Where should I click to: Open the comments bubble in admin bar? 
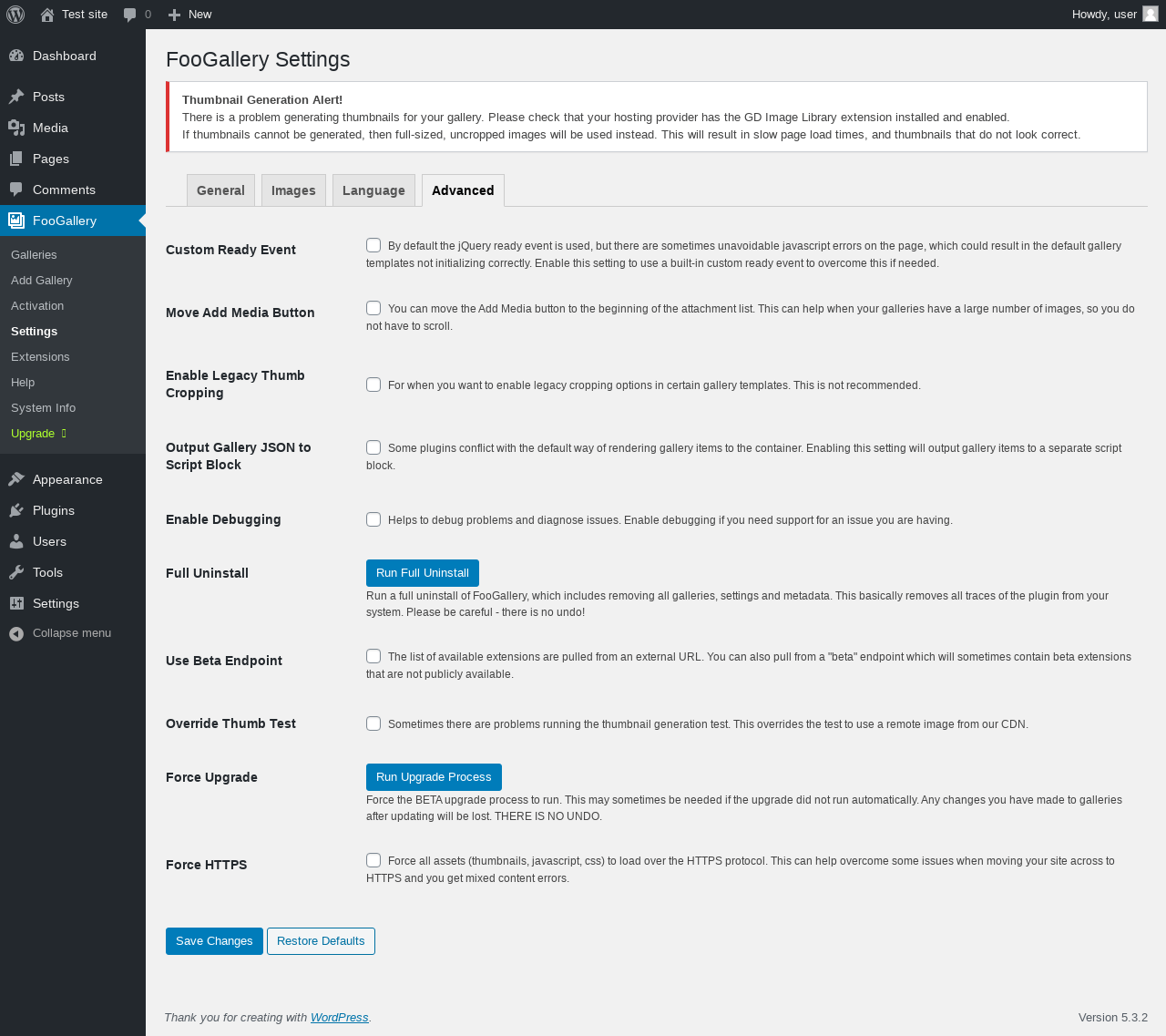(x=130, y=15)
